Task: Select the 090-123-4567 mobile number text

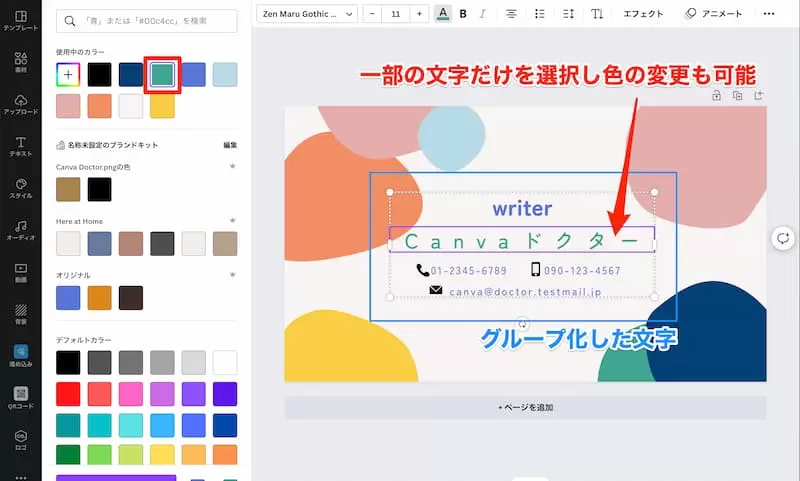Action: 582,270
